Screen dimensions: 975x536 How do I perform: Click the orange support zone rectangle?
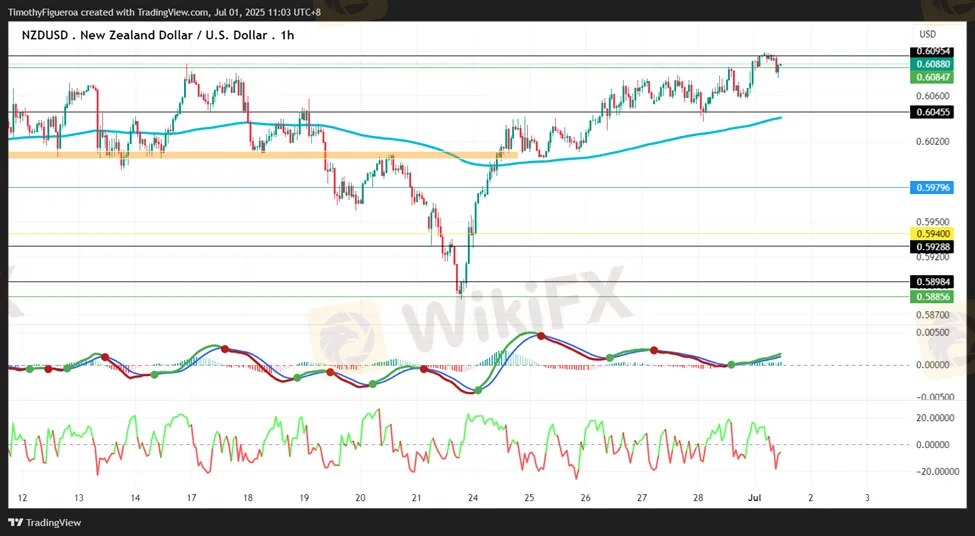click(x=262, y=154)
